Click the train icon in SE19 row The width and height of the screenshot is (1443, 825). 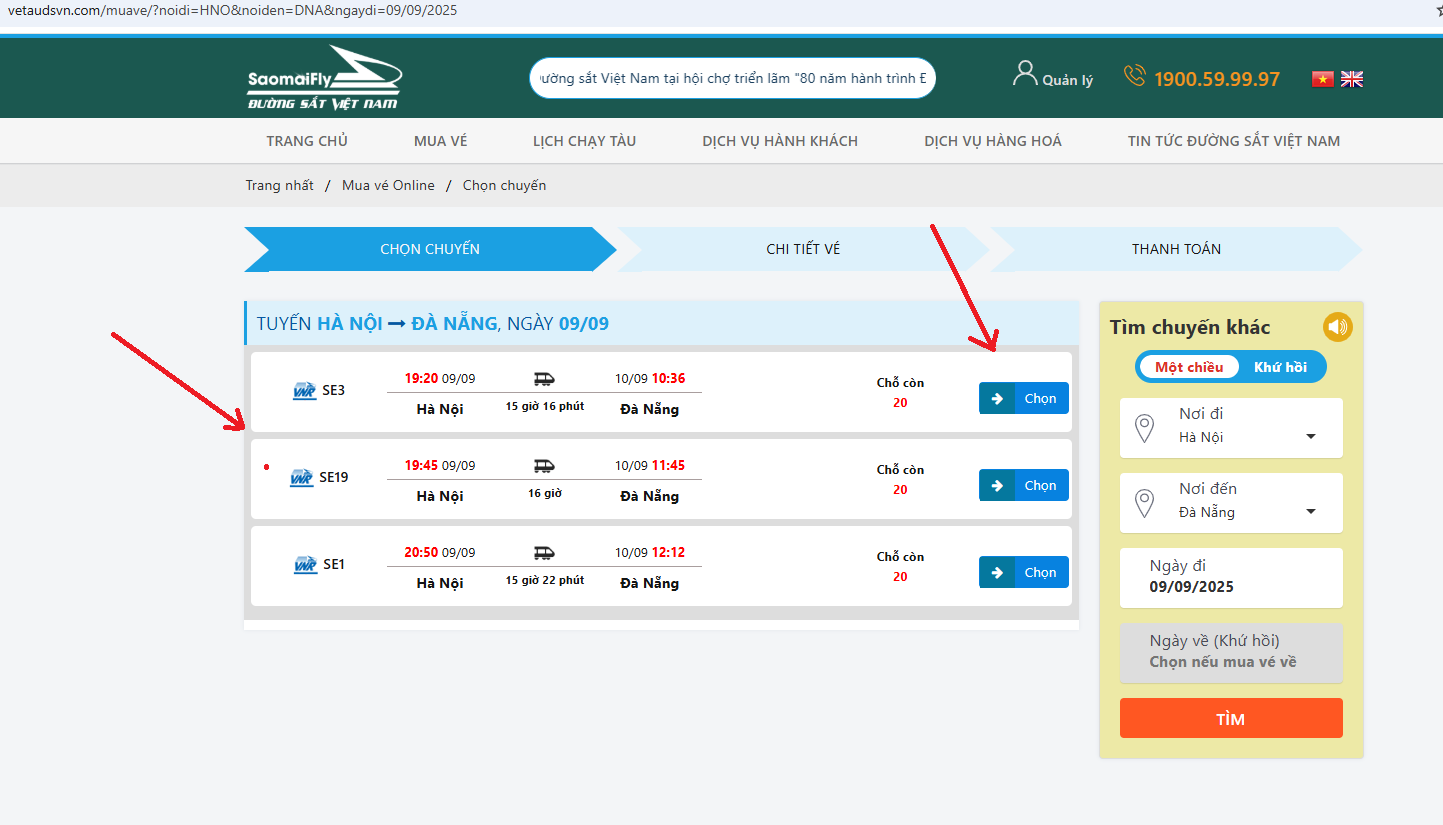pos(544,466)
